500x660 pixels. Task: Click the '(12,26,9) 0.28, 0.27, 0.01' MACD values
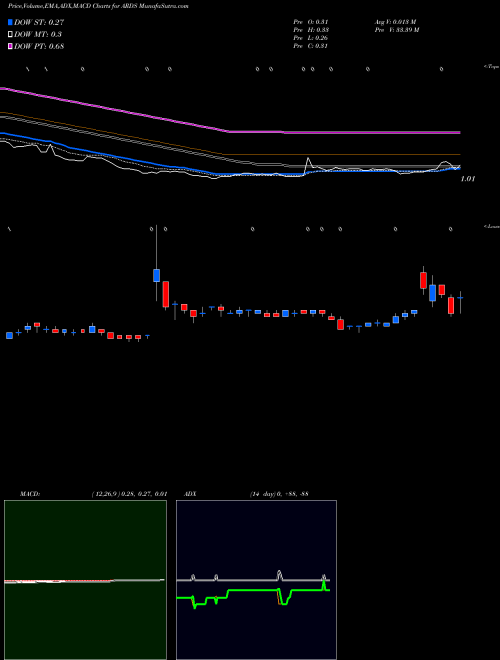pos(129,493)
